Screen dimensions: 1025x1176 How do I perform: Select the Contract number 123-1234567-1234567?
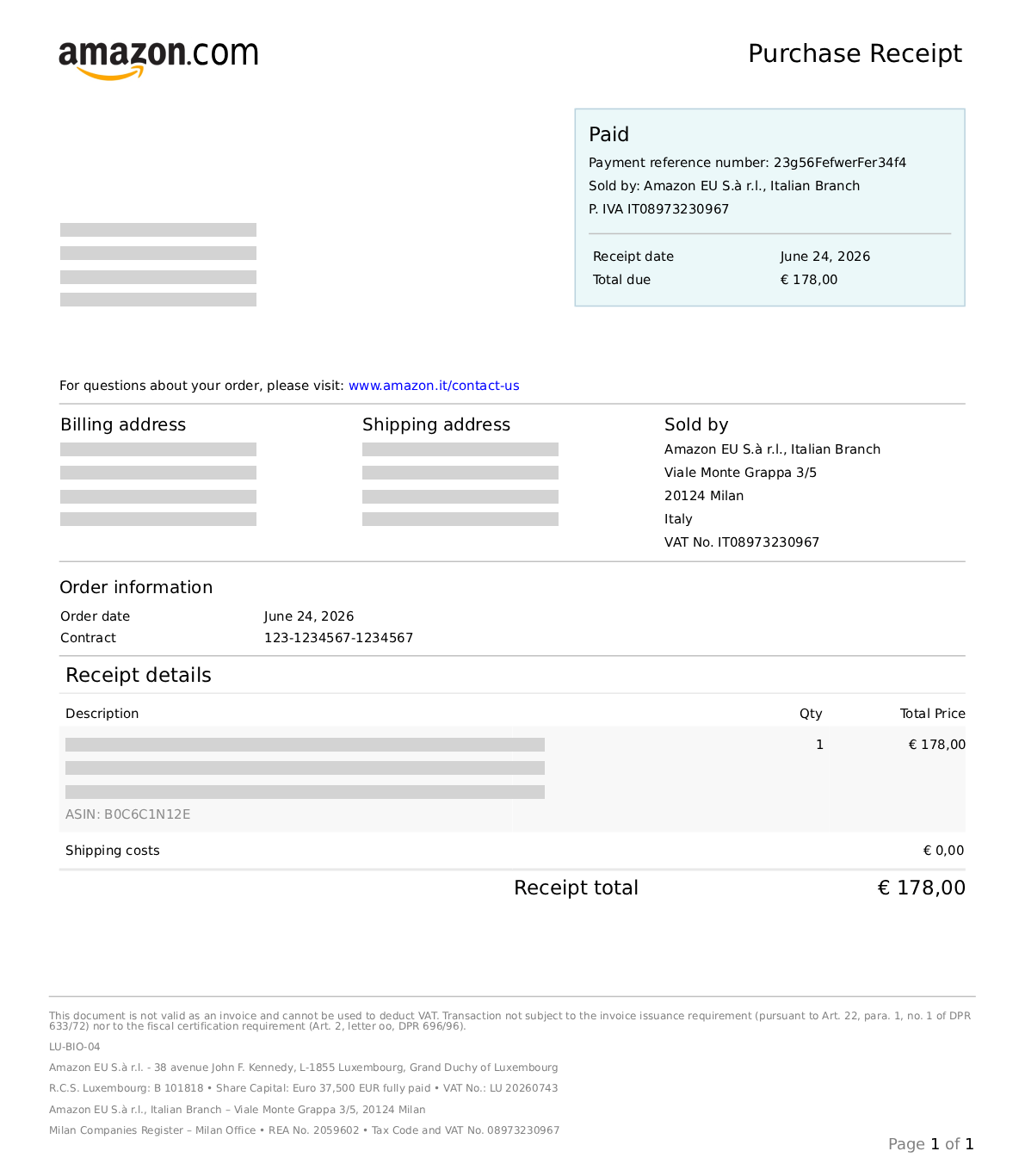click(x=338, y=638)
